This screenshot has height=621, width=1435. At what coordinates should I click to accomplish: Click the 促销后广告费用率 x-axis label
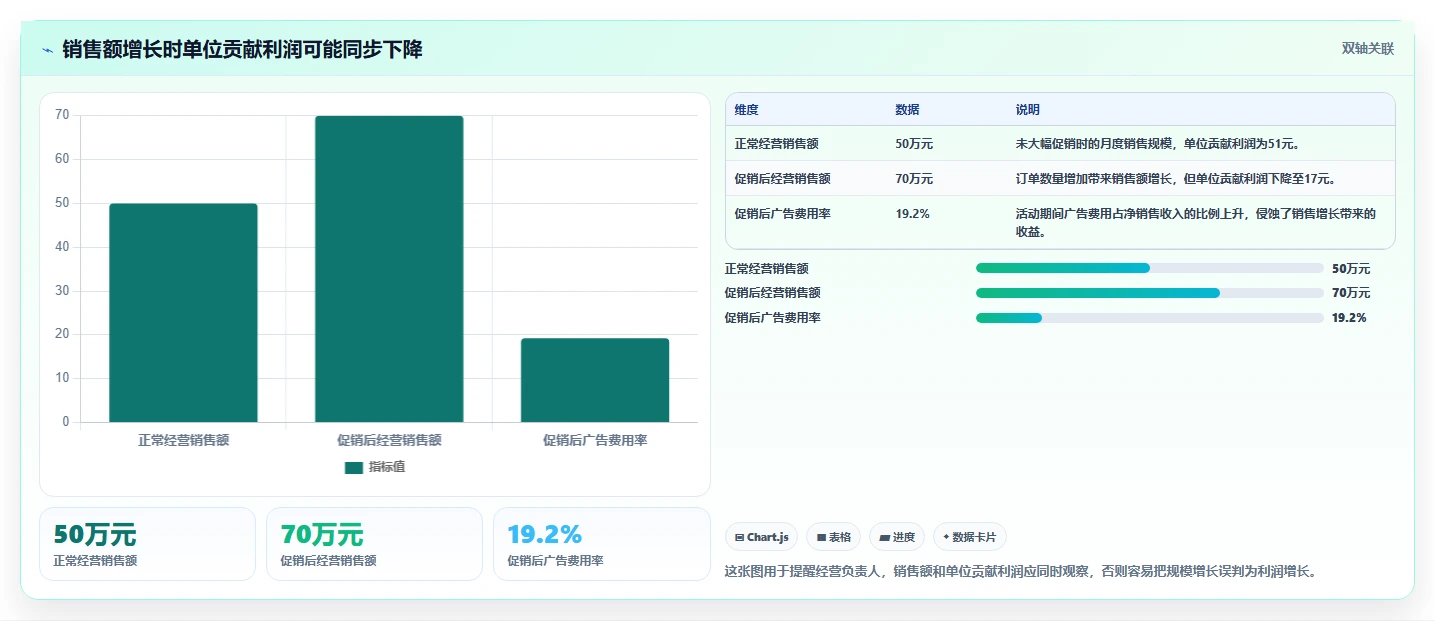[595, 440]
